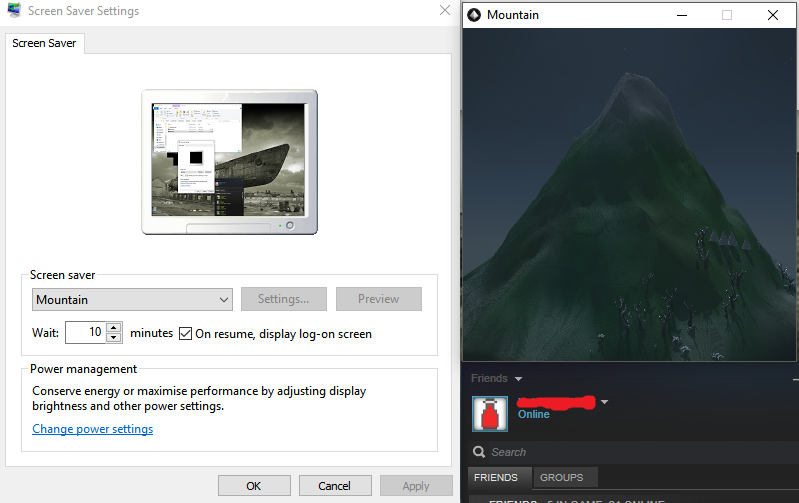Click the Cancel button
The width and height of the screenshot is (799, 503).
[x=335, y=486]
